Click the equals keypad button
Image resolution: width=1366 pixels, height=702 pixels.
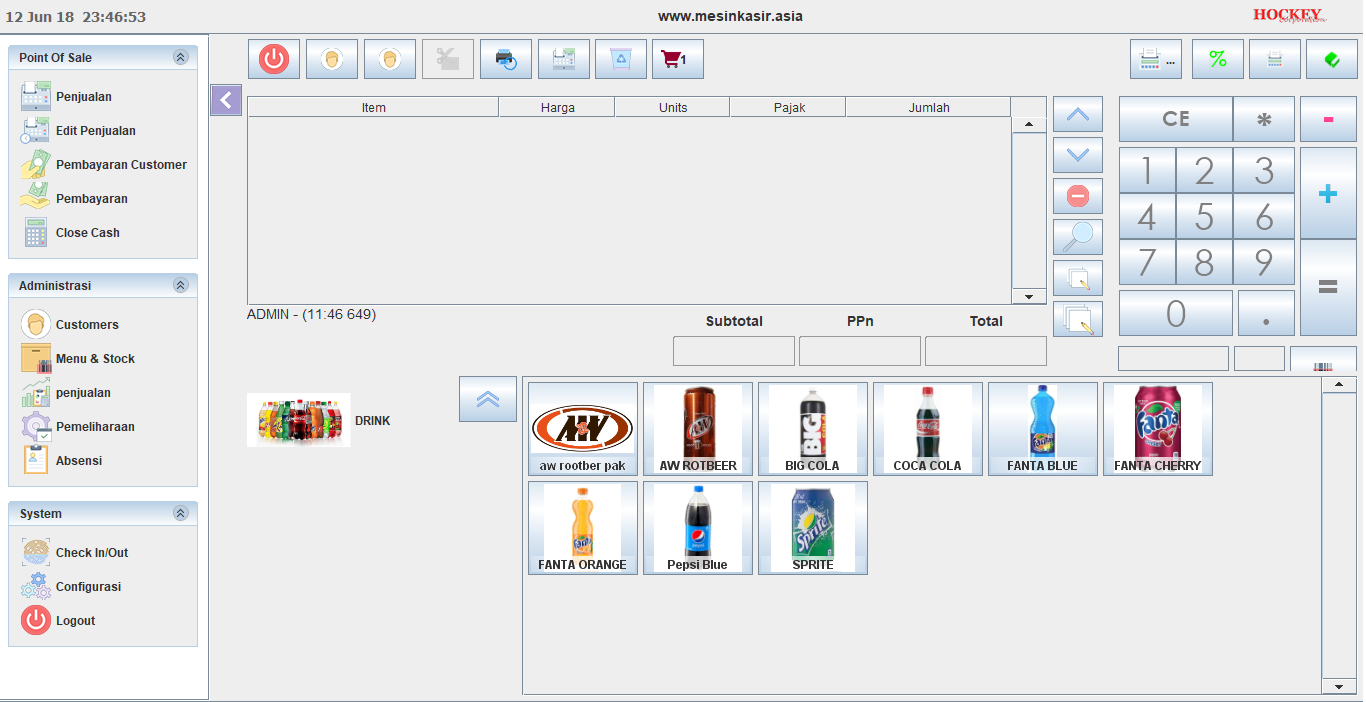pyautogui.click(x=1328, y=288)
